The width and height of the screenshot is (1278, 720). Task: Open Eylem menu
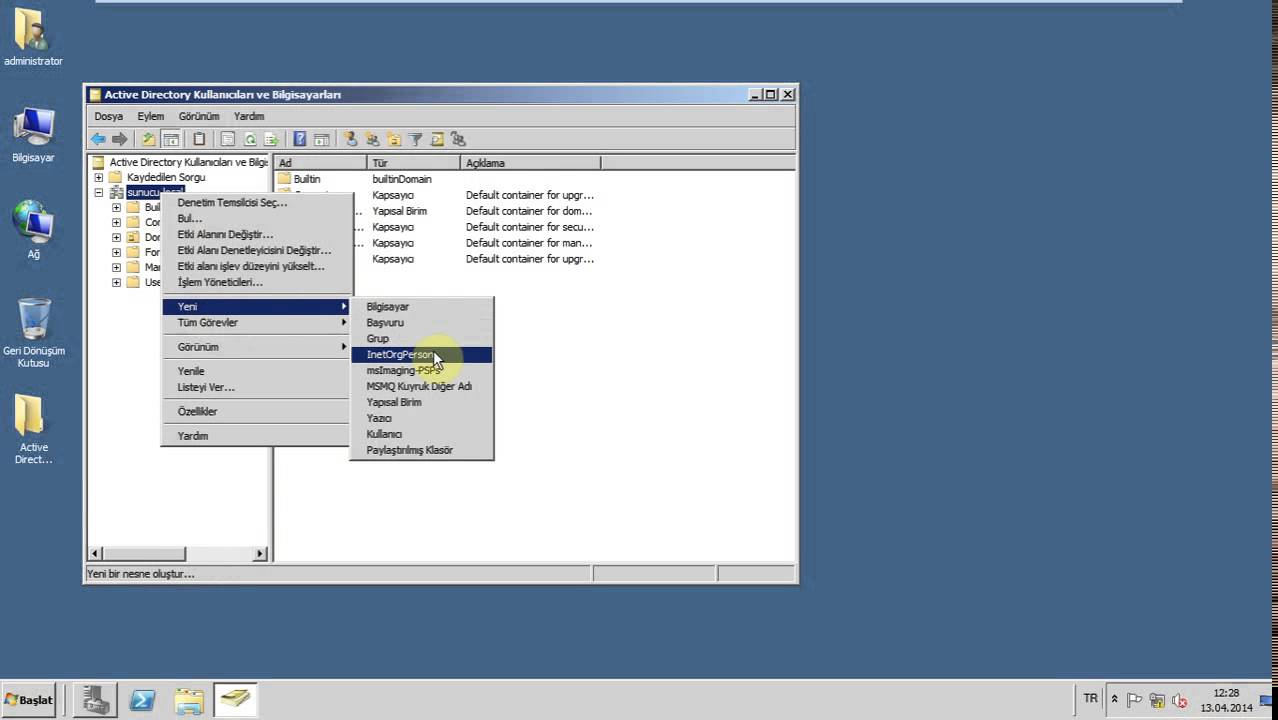[x=150, y=116]
